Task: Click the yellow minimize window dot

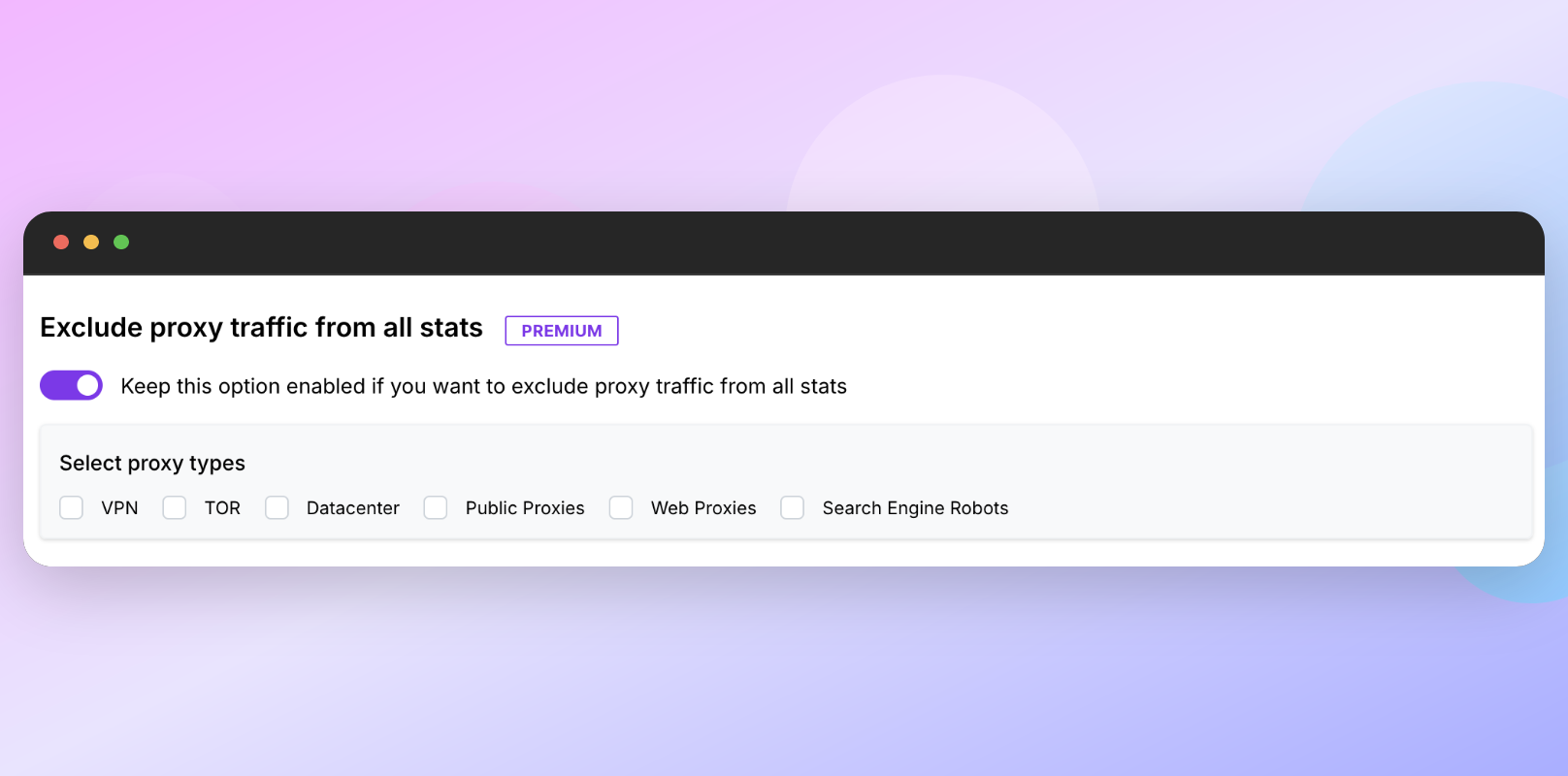Action: (91, 242)
